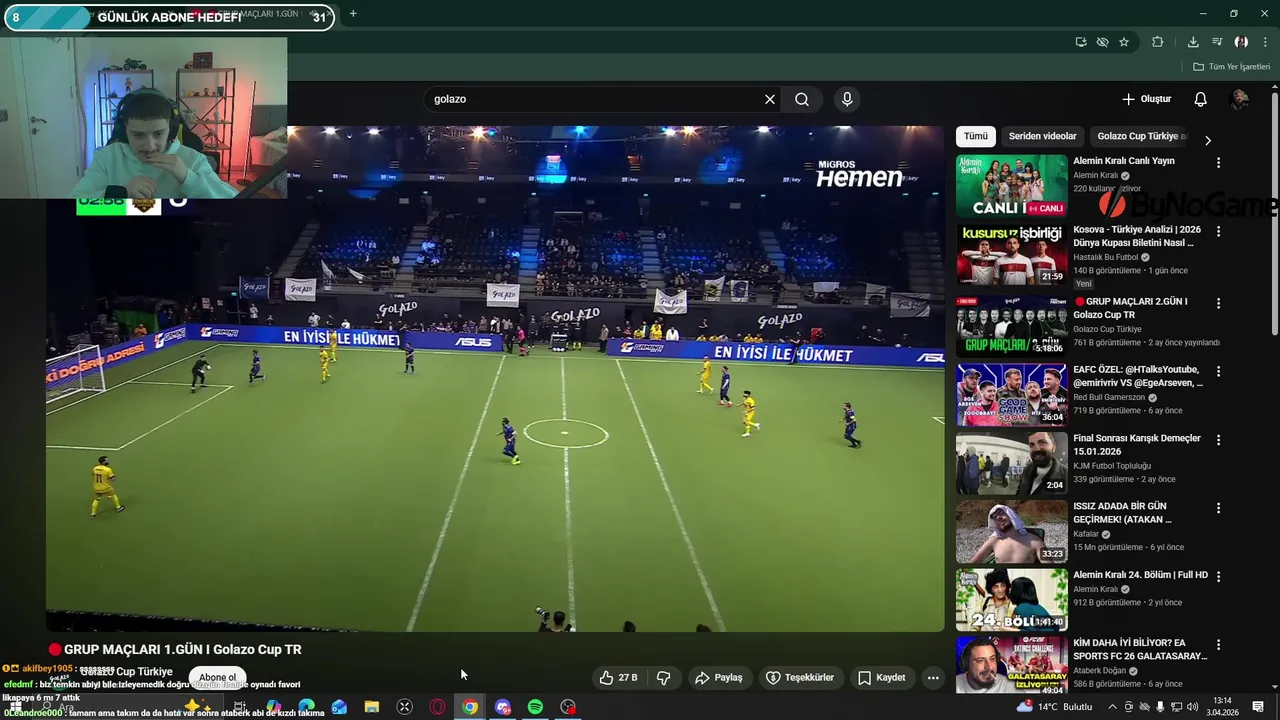
Task: Click the crossed-eye tracking protection icon
Action: pos(1102,42)
